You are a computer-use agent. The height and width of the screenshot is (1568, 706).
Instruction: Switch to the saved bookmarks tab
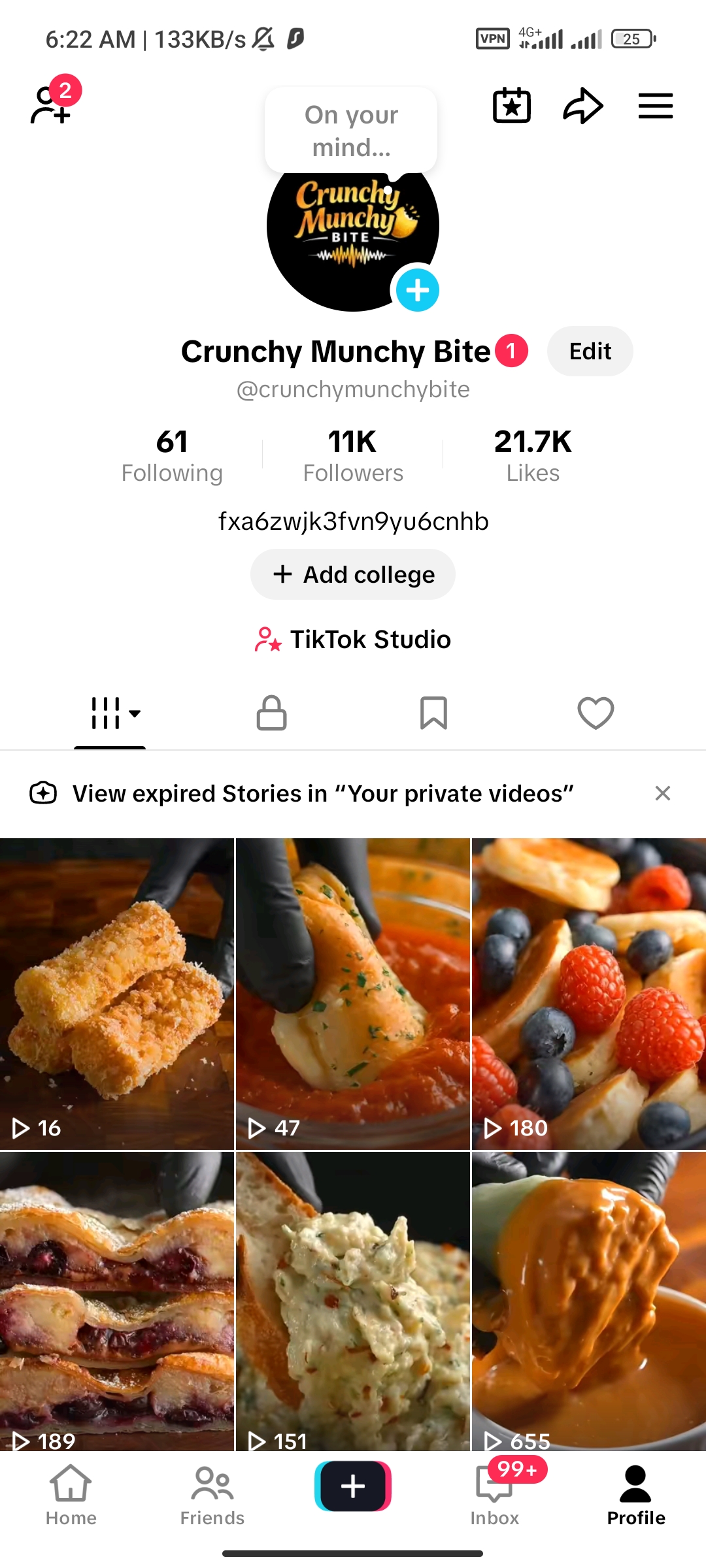click(x=433, y=713)
